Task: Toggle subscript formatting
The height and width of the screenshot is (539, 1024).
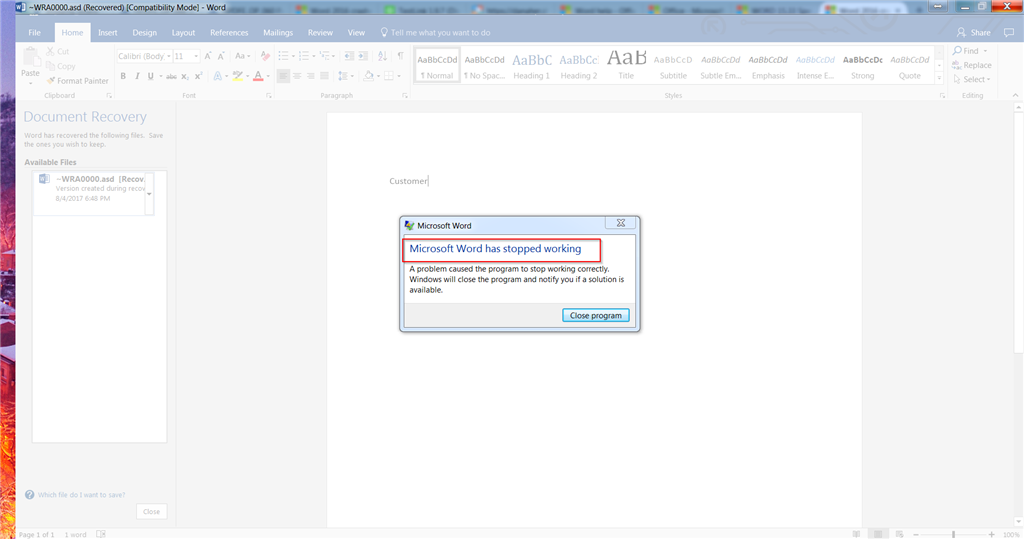Action: pos(185,76)
